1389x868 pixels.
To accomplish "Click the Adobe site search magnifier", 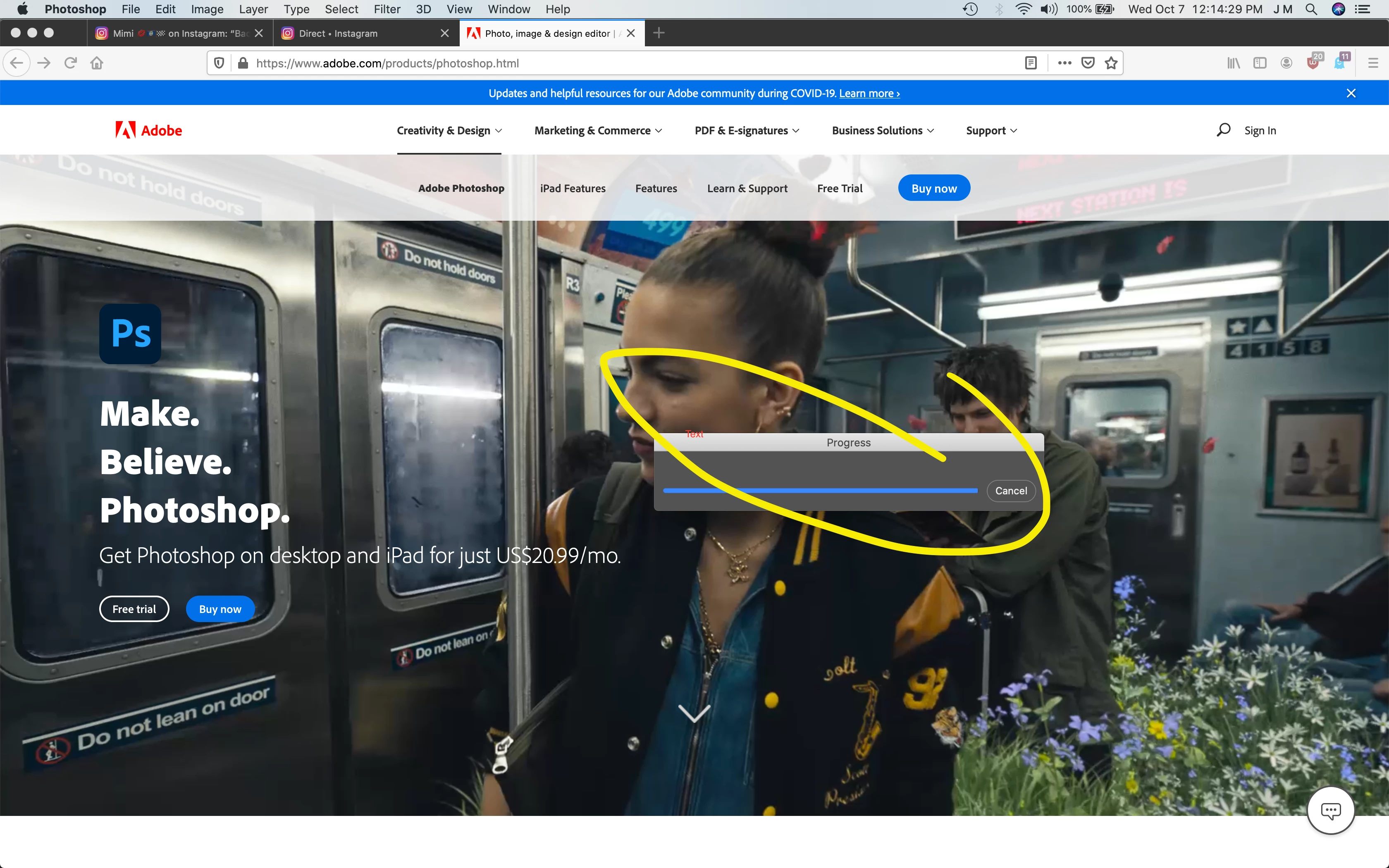I will [x=1223, y=130].
